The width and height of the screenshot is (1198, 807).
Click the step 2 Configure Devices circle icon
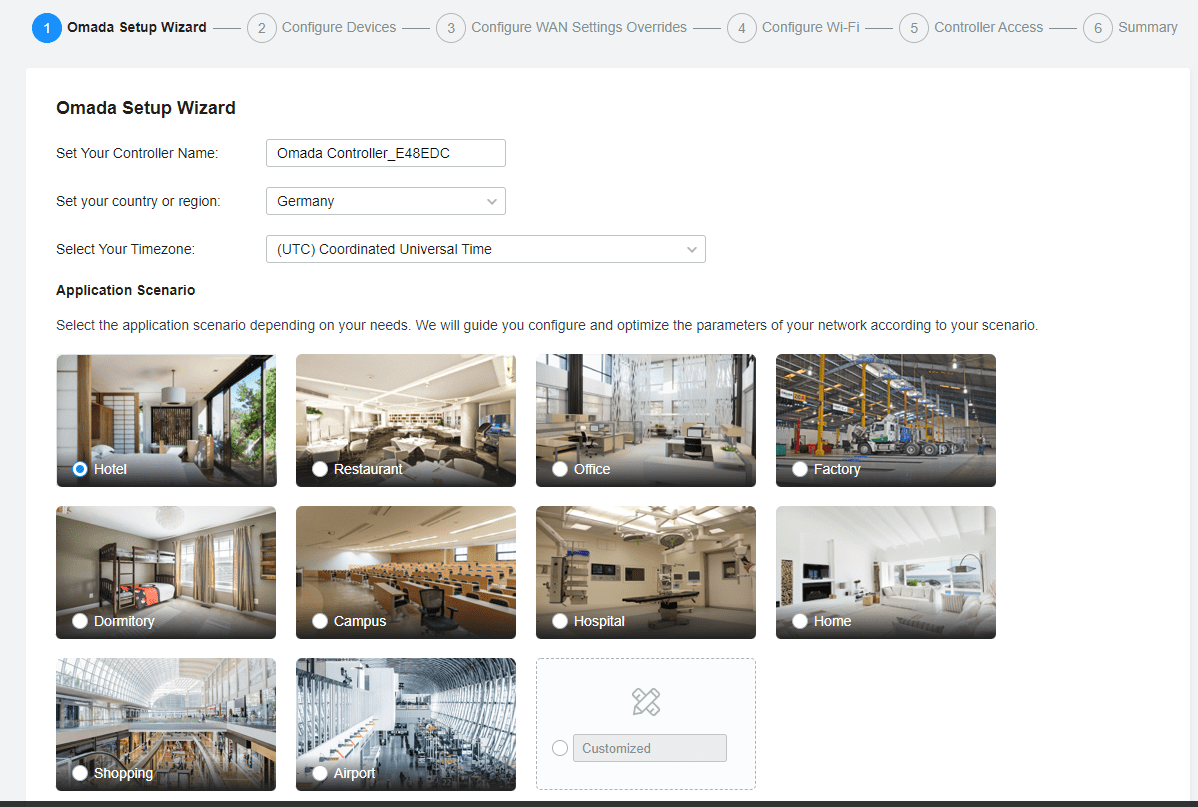261,28
